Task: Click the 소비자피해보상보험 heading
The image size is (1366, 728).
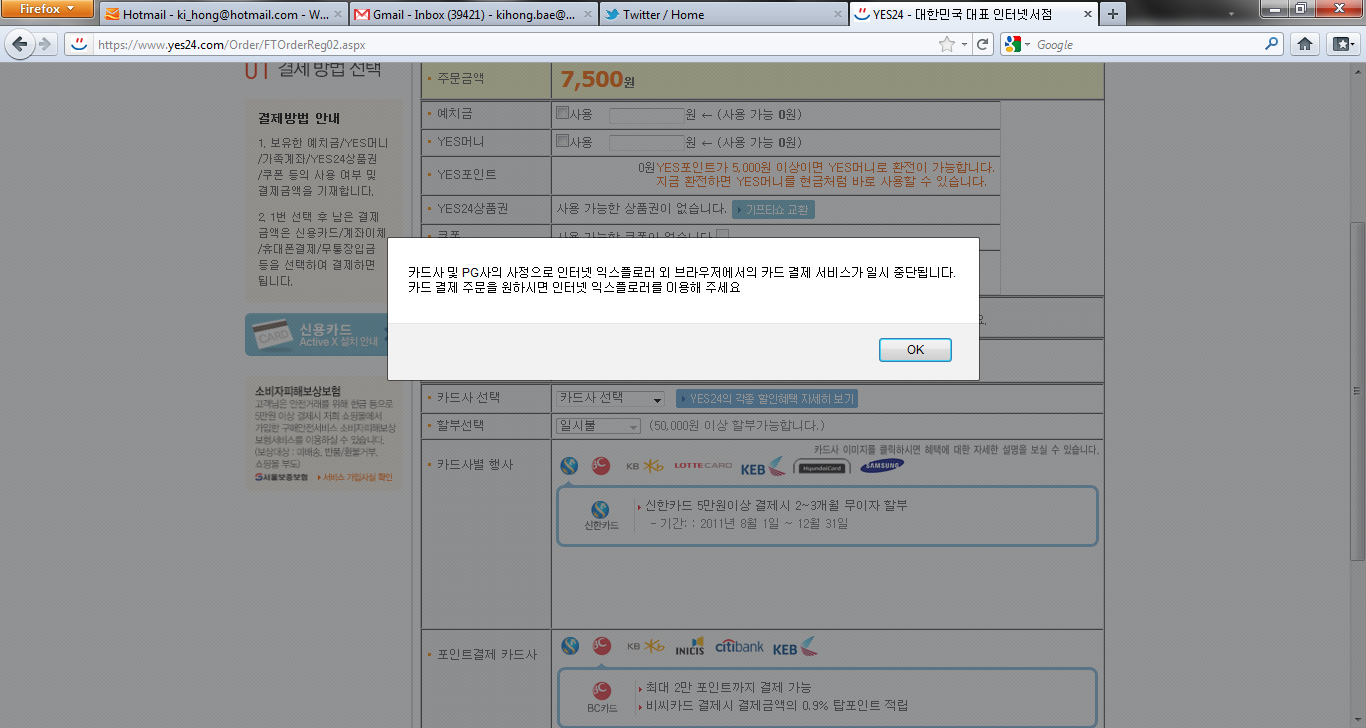Action: [298, 391]
